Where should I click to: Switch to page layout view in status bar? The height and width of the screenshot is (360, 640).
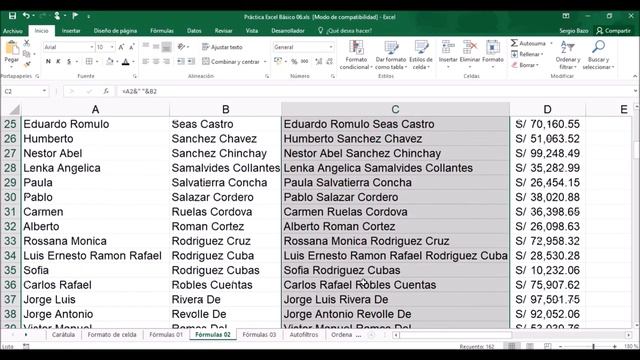(530, 346)
